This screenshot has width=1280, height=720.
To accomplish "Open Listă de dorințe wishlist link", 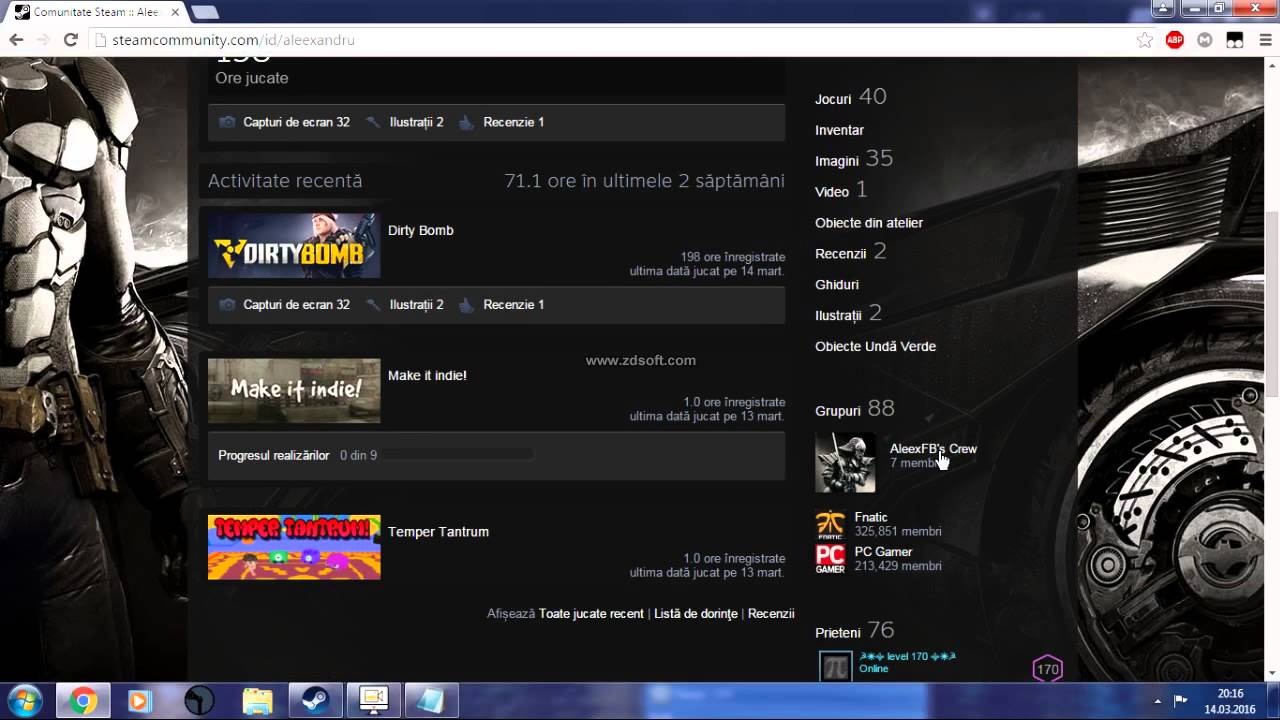I will tap(696, 614).
